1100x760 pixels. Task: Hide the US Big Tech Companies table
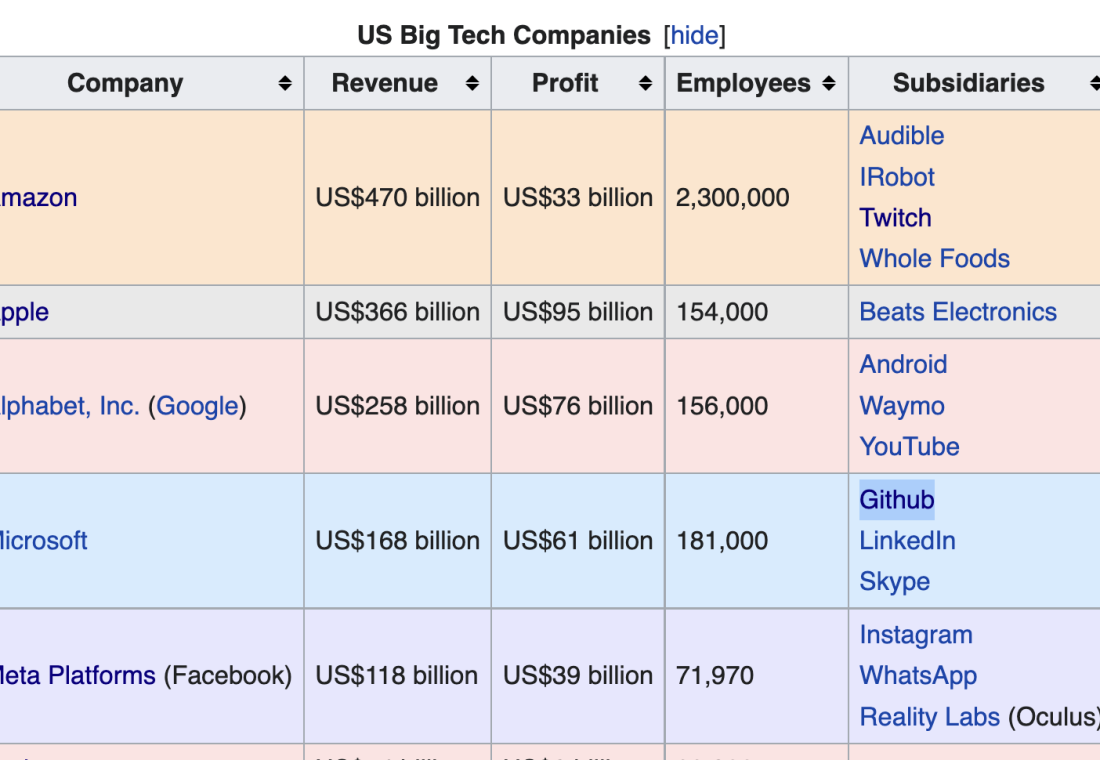click(x=695, y=35)
